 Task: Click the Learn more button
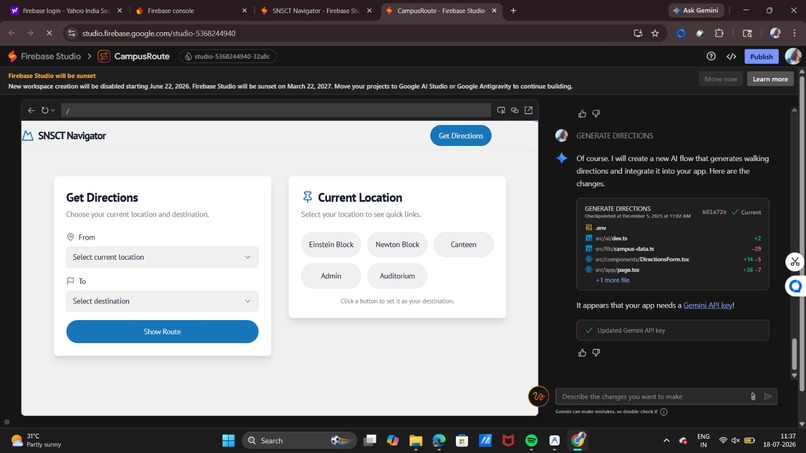pos(770,79)
